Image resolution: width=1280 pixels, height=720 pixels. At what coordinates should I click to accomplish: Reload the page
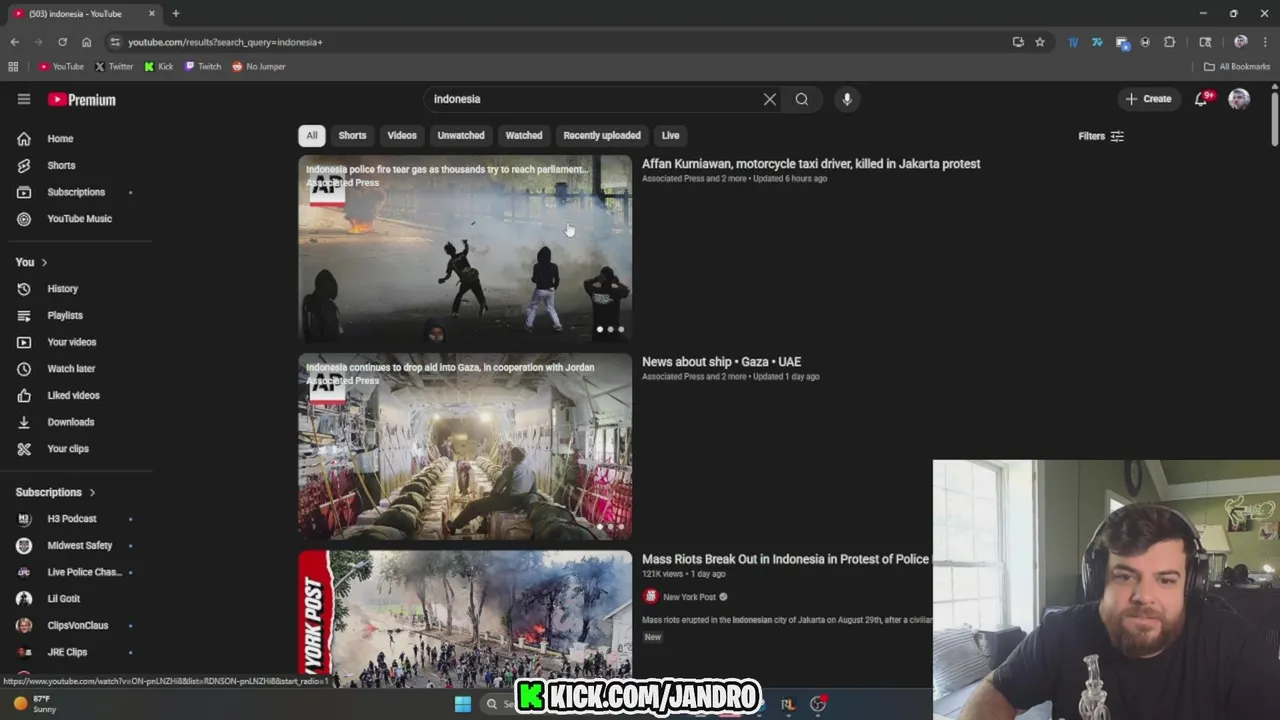pos(62,42)
